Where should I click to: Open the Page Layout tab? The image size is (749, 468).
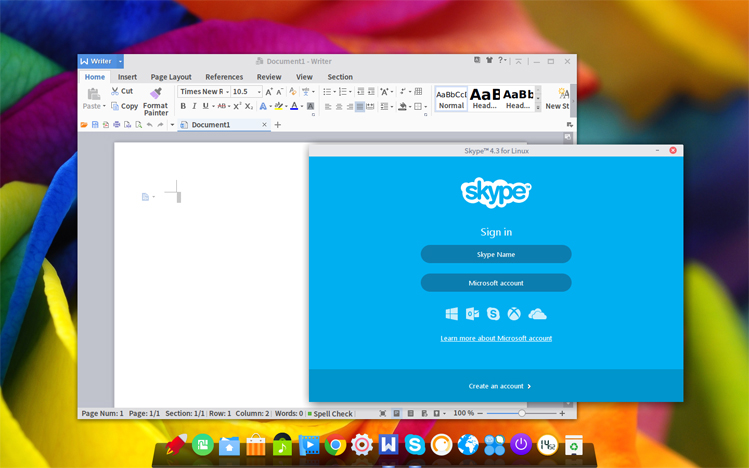pos(171,77)
